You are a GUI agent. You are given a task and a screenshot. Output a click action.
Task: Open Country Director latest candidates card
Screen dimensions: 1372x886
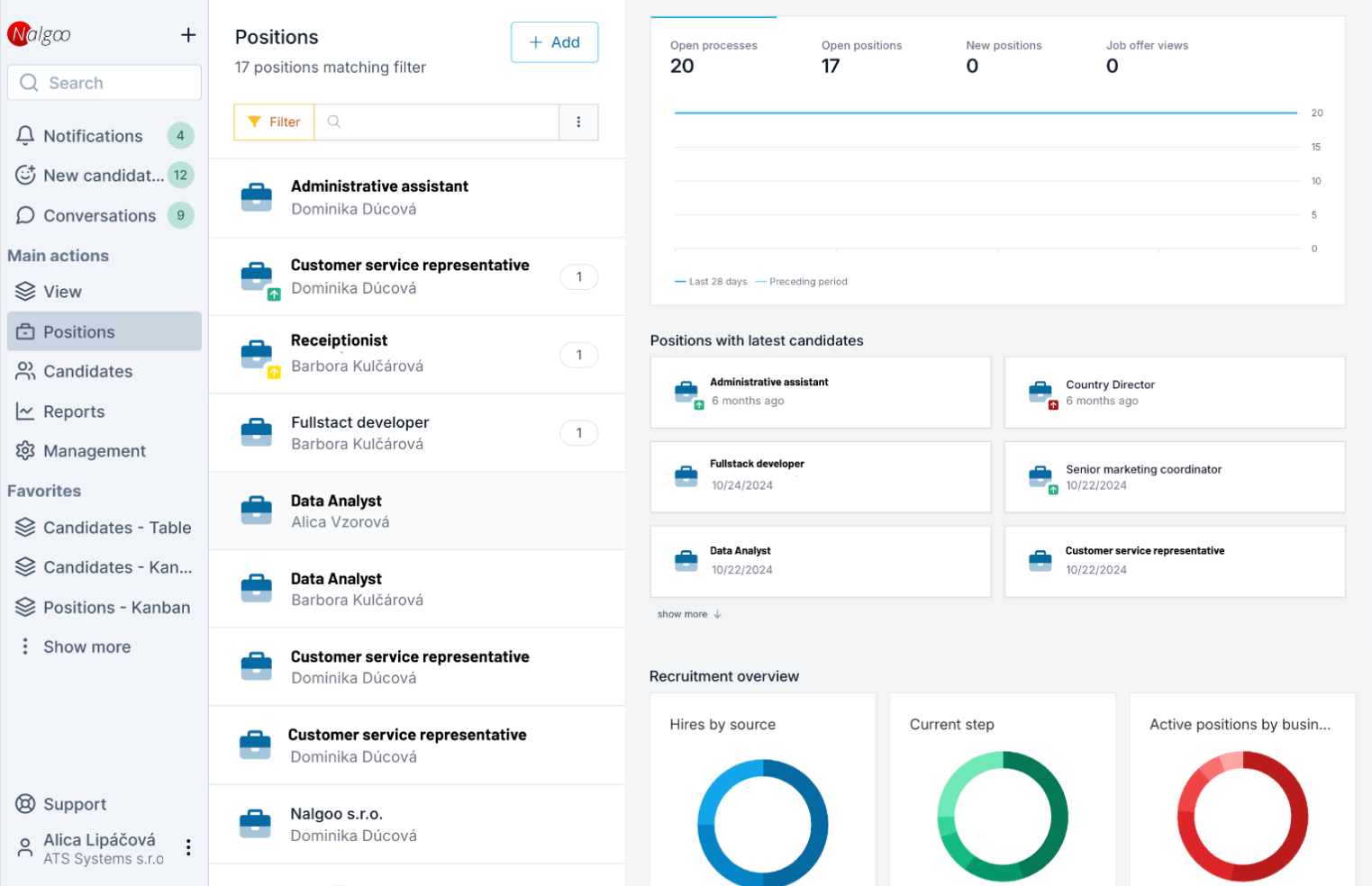(x=1174, y=393)
